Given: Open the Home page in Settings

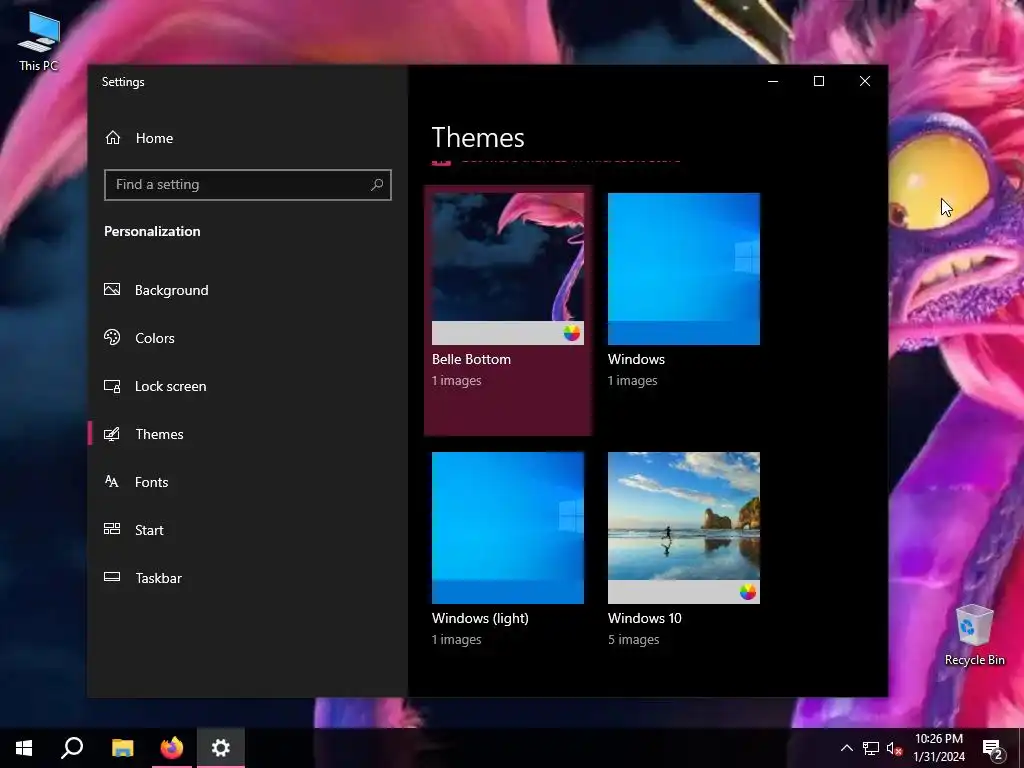Looking at the screenshot, I should (x=248, y=138).
